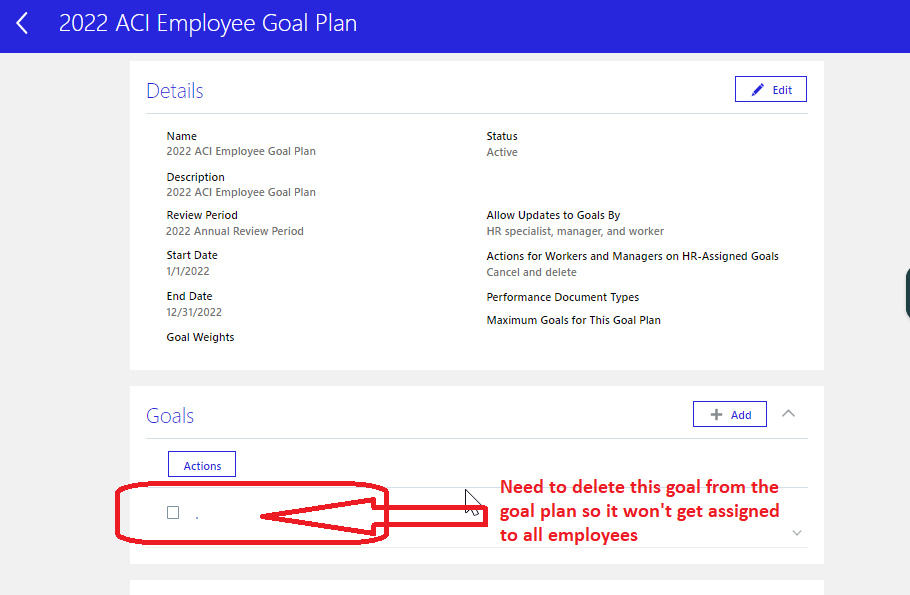Open the goal named with a dot

point(197,517)
